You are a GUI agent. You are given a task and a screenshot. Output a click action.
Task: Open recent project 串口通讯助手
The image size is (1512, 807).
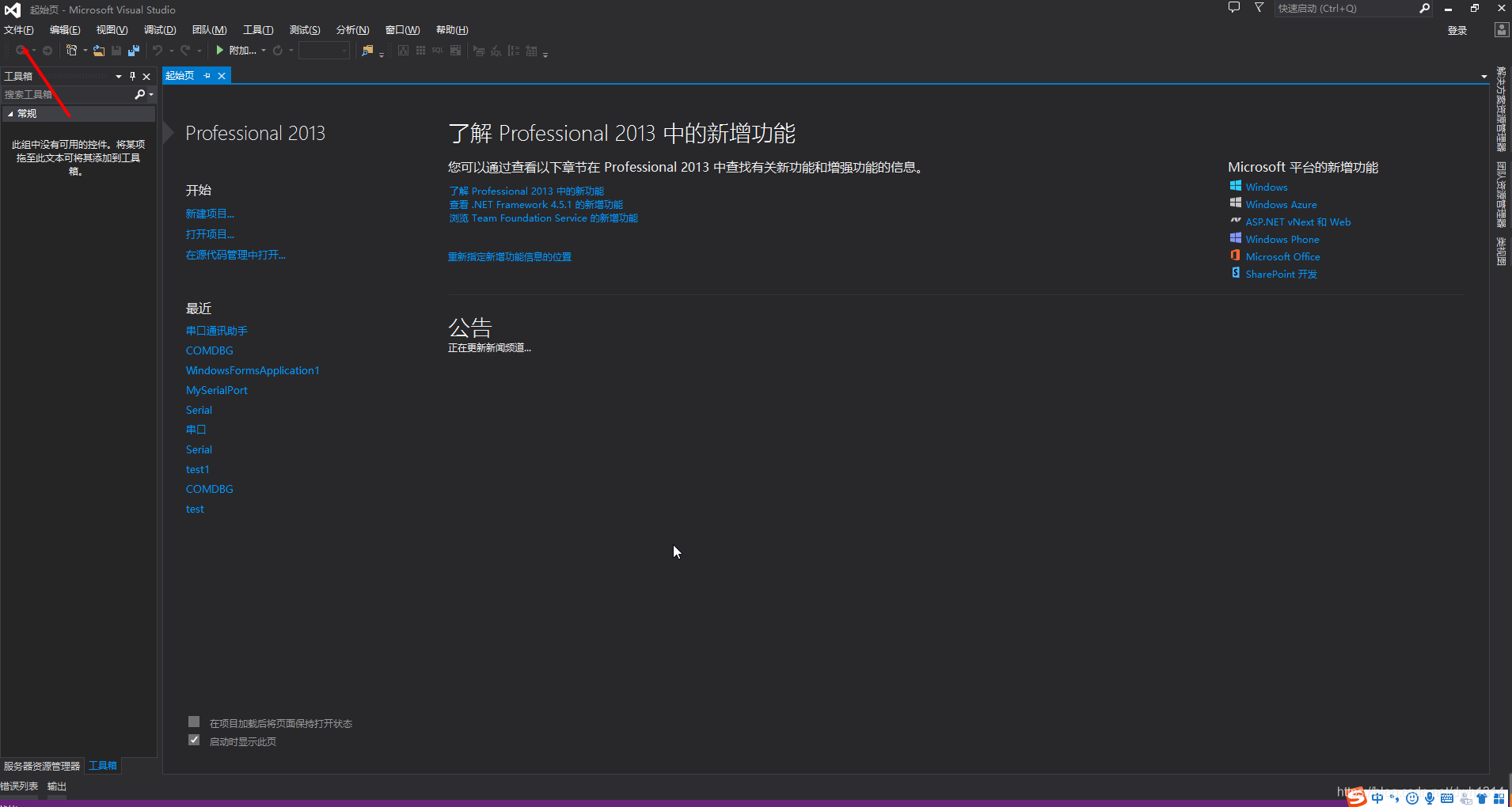(216, 331)
